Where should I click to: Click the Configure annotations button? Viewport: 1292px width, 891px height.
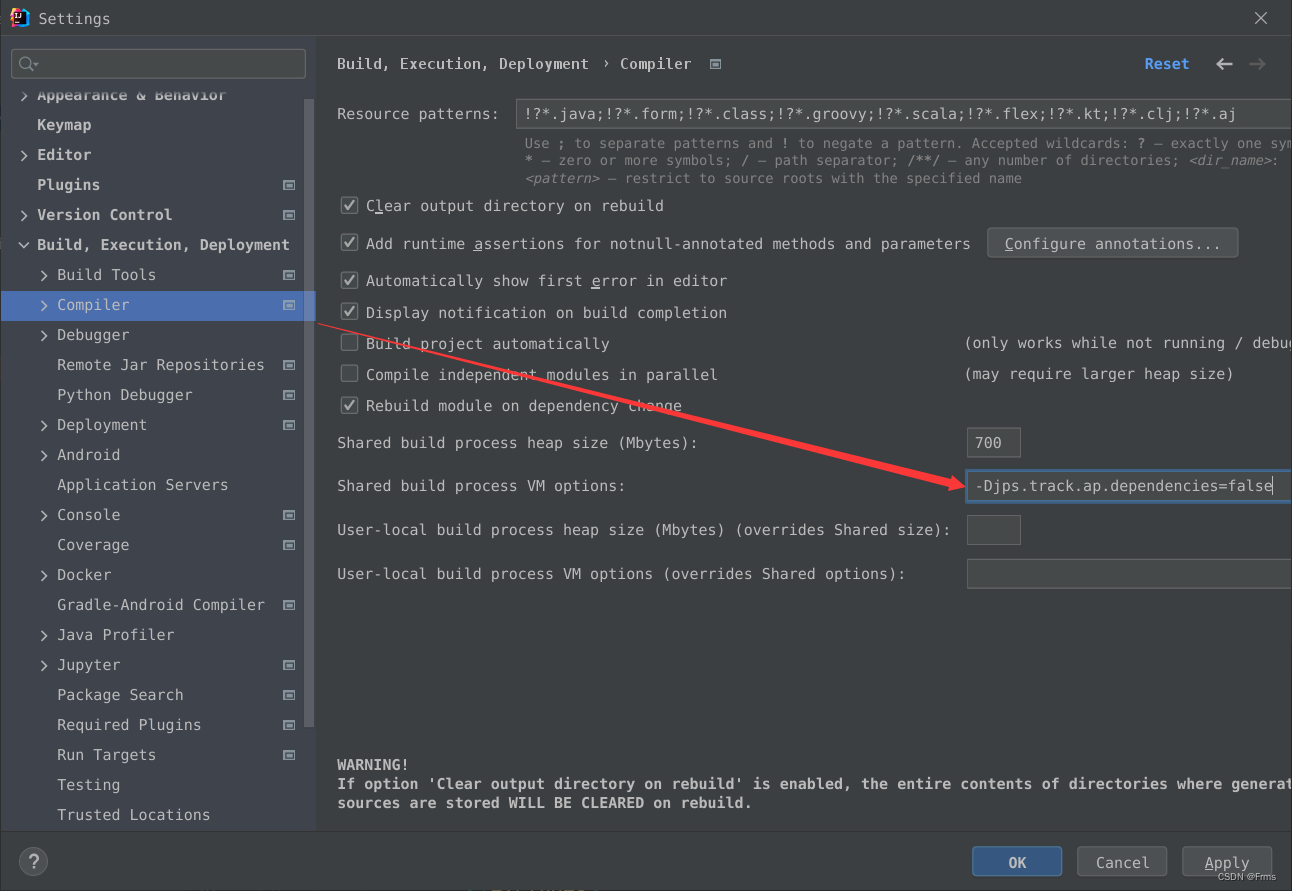point(1112,242)
